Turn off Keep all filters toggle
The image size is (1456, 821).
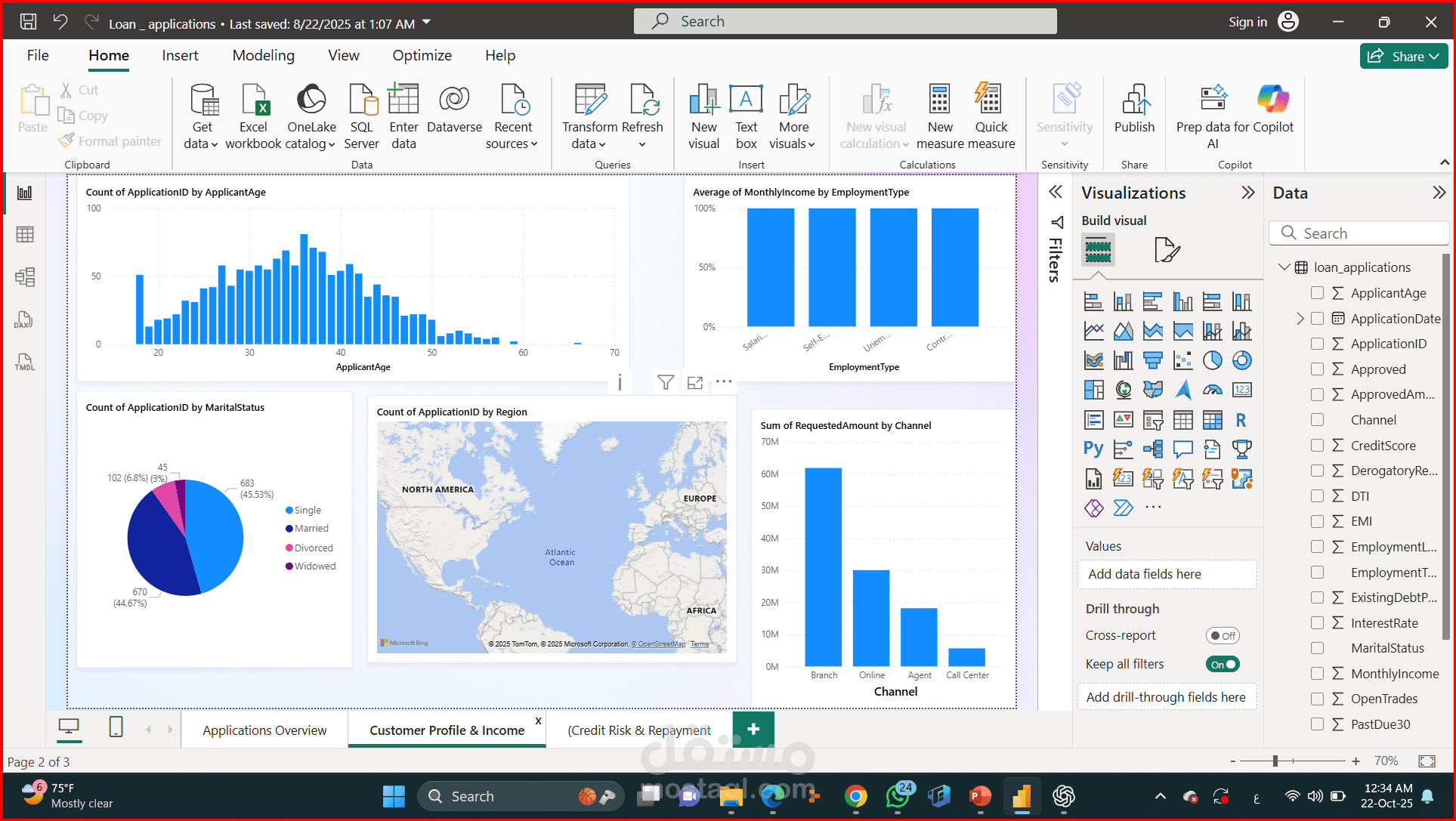tap(1222, 665)
